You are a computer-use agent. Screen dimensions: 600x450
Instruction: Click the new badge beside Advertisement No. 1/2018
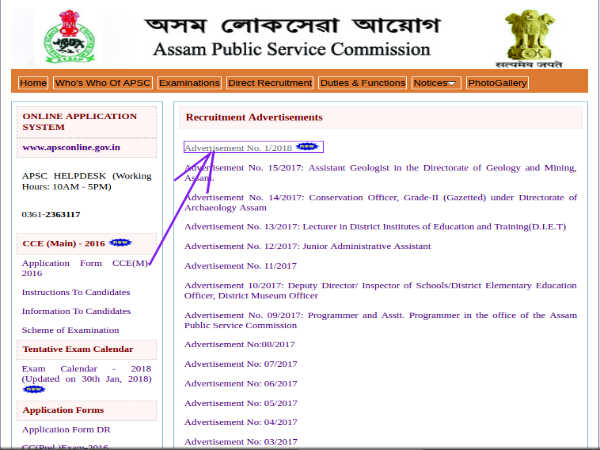click(307, 147)
